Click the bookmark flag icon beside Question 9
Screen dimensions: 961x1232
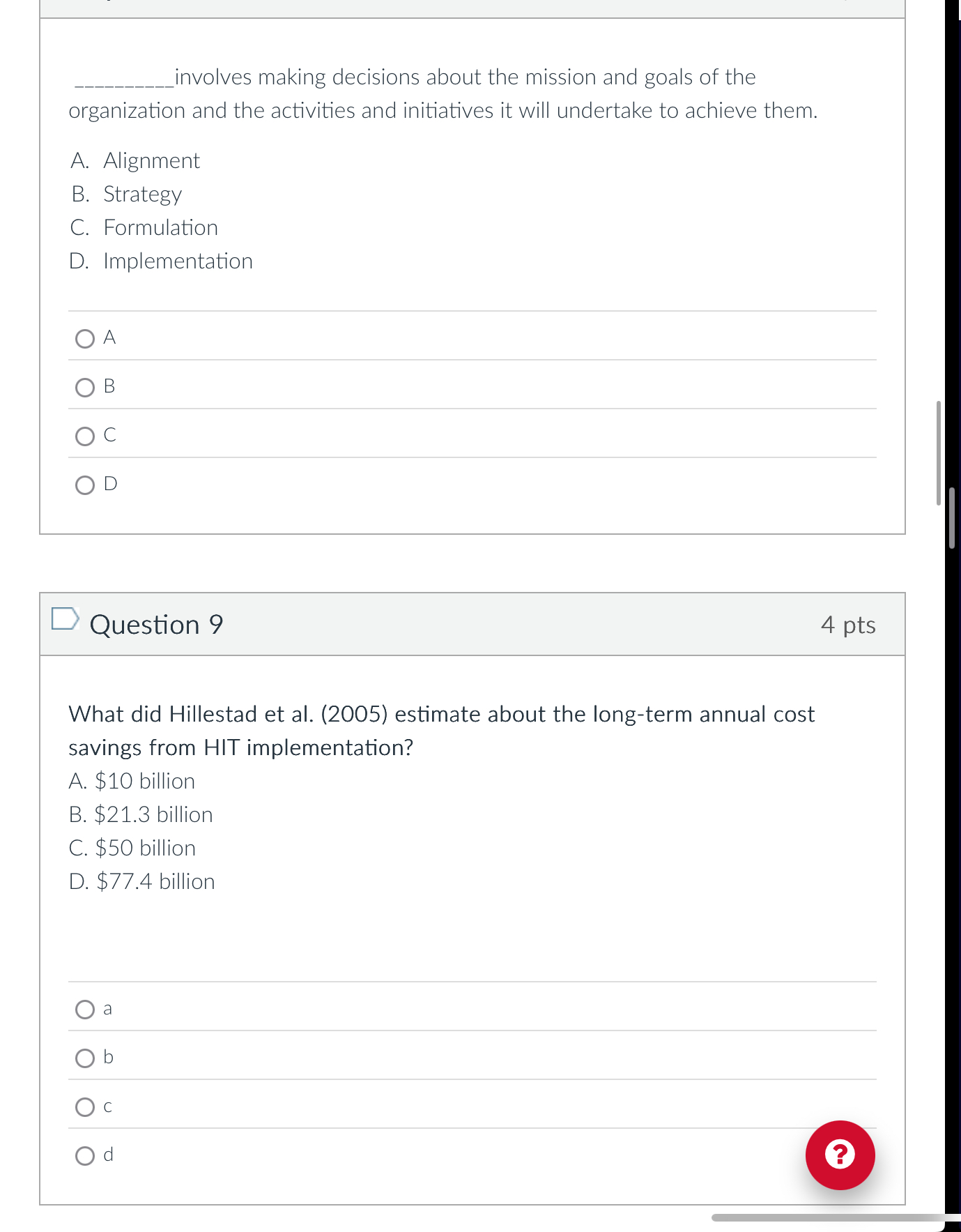(x=65, y=621)
